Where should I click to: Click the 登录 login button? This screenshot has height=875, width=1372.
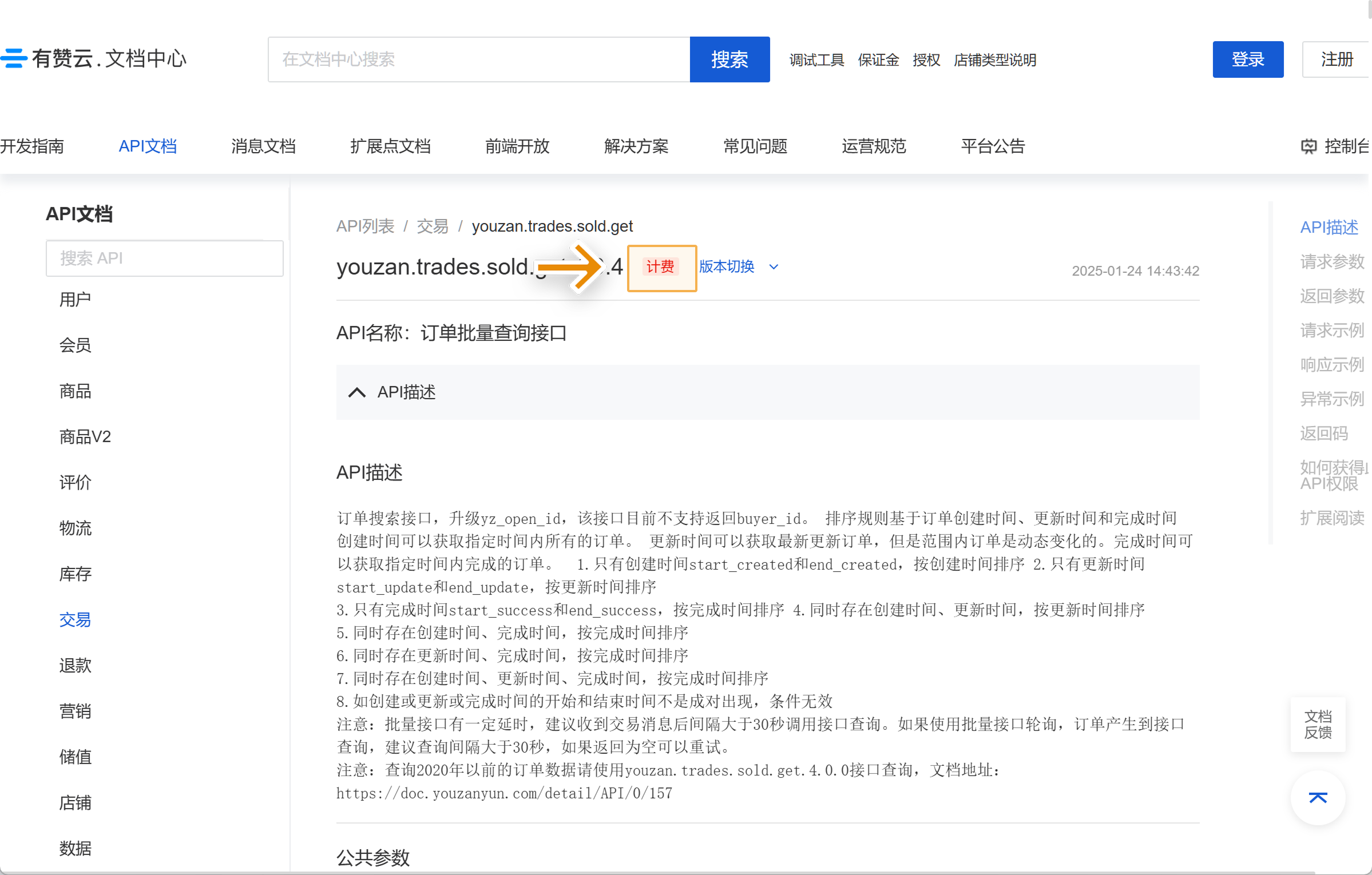(1248, 59)
